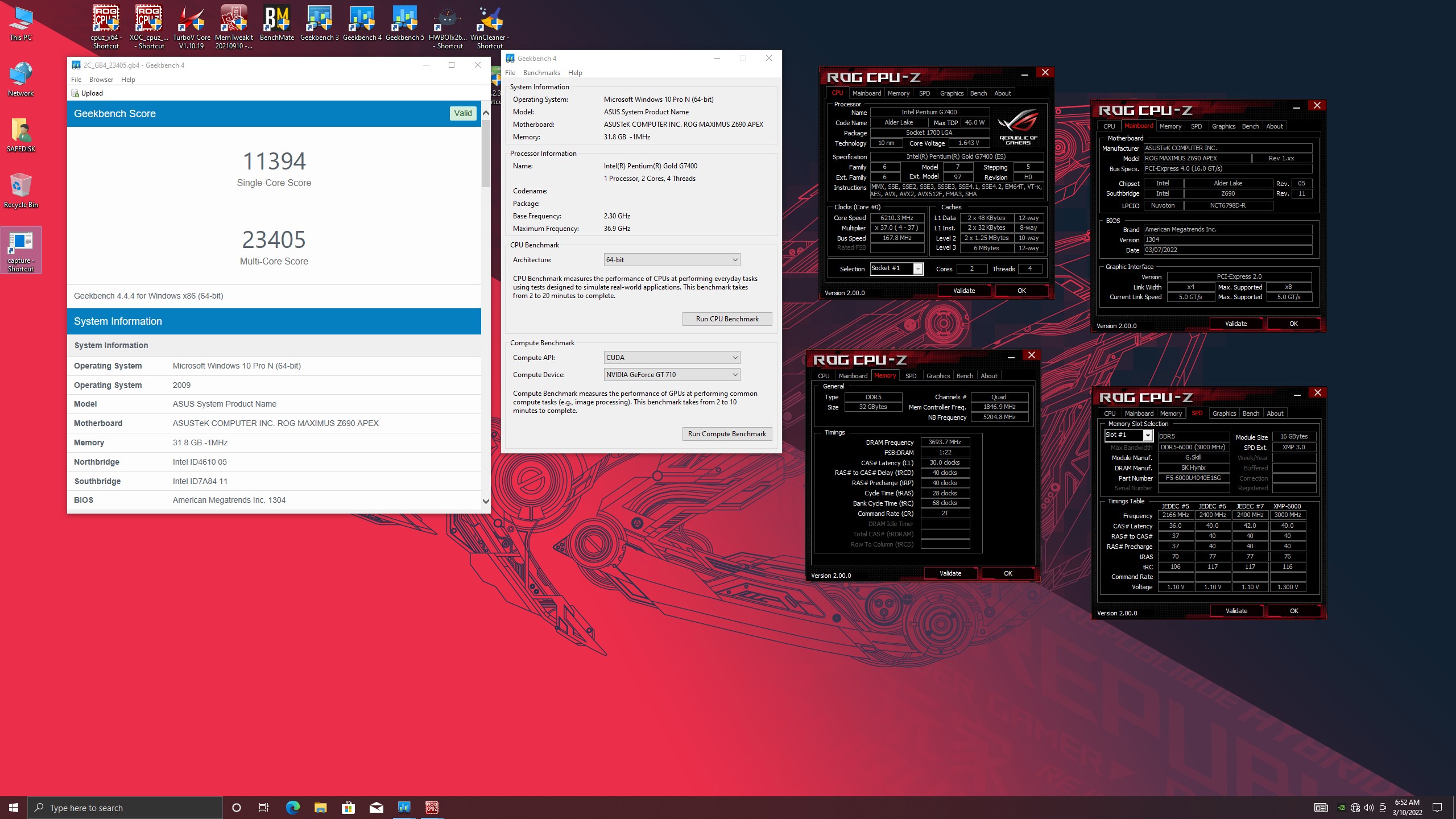
Task: Switch to Mainboard tab in CPU-Z CPU window
Action: [x=867, y=93]
